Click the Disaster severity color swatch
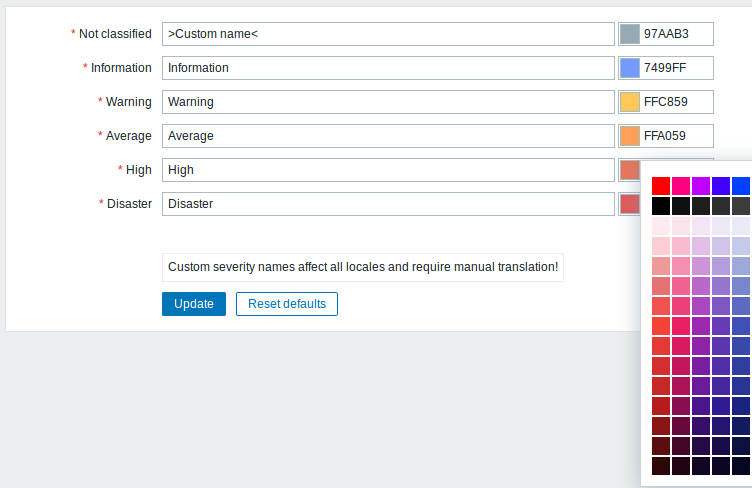 (630, 204)
